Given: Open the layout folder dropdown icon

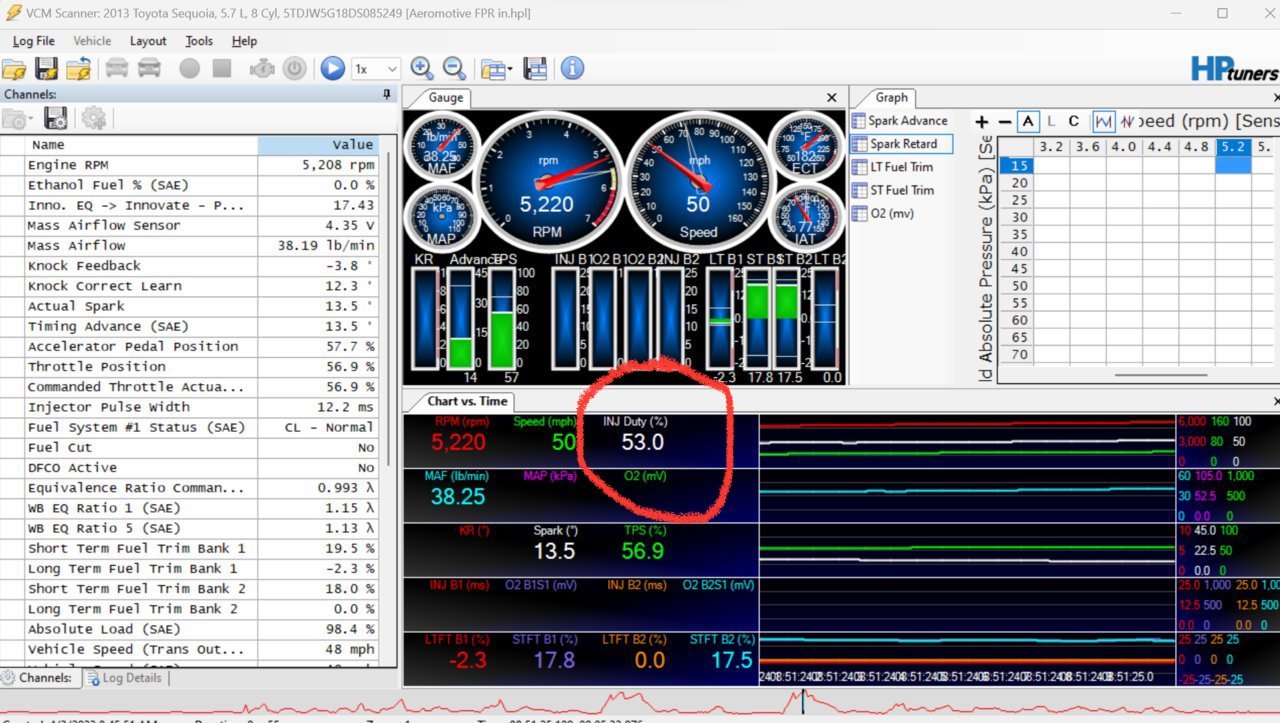Looking at the screenshot, I should point(495,69).
